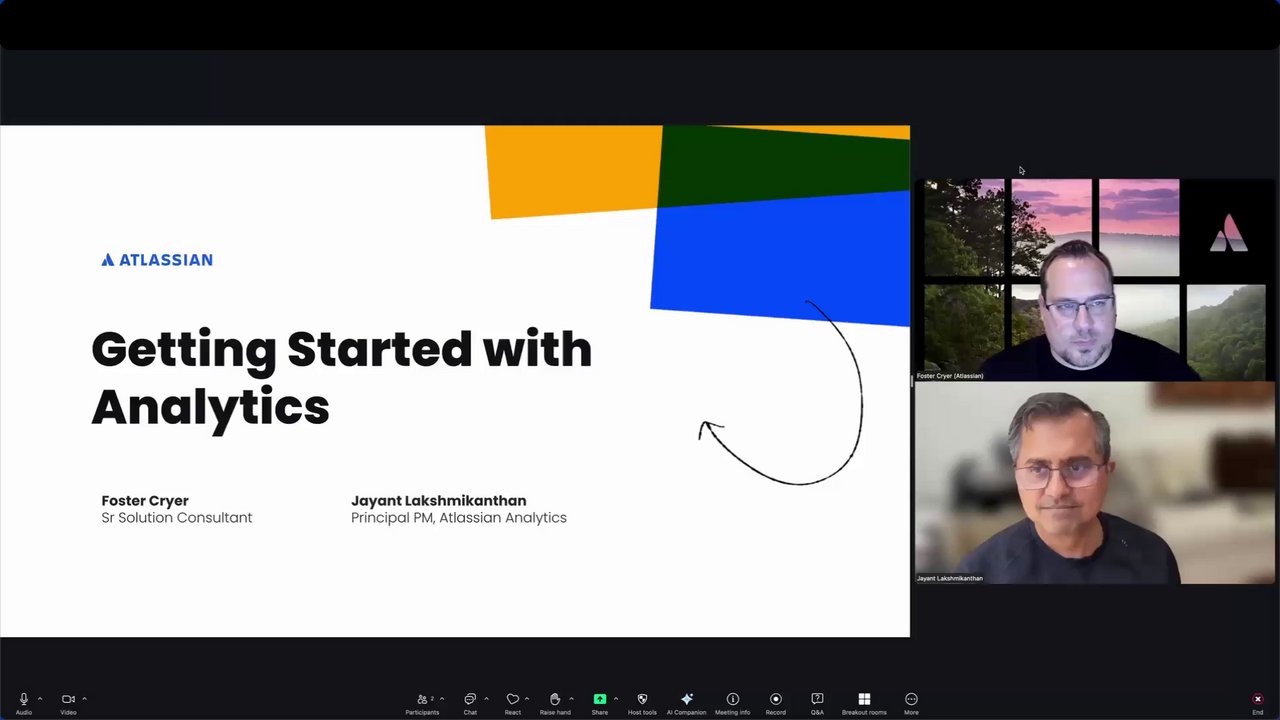Open the React heart menu

513,703
